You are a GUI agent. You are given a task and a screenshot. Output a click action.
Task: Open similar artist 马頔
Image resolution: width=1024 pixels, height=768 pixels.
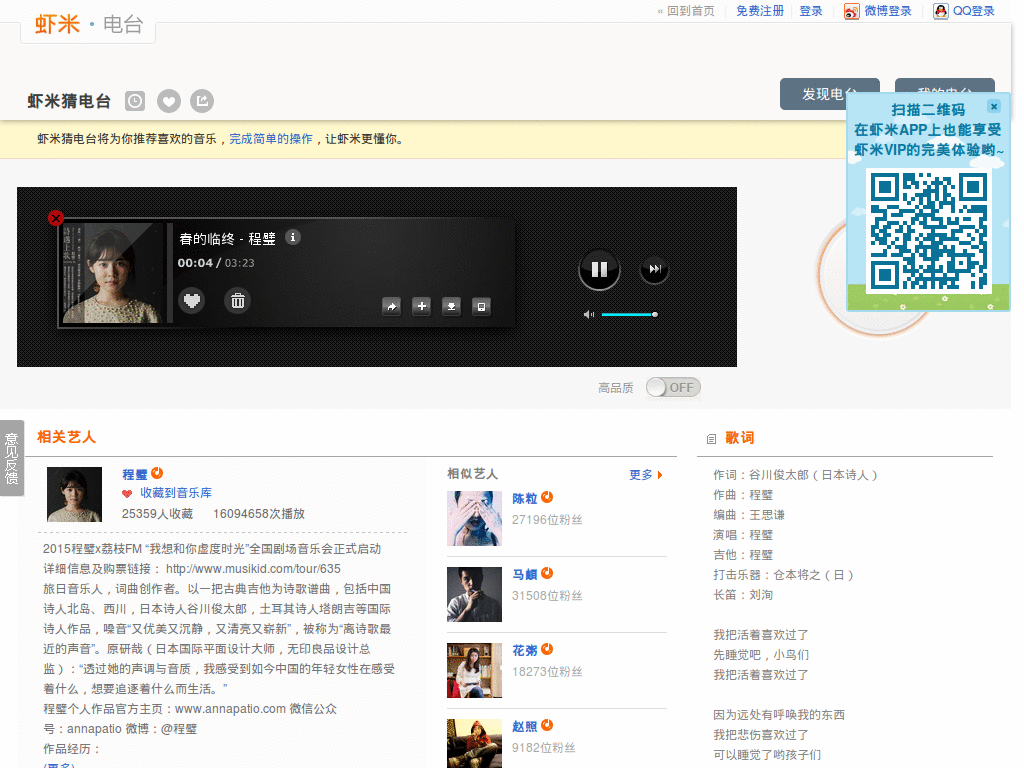524,574
